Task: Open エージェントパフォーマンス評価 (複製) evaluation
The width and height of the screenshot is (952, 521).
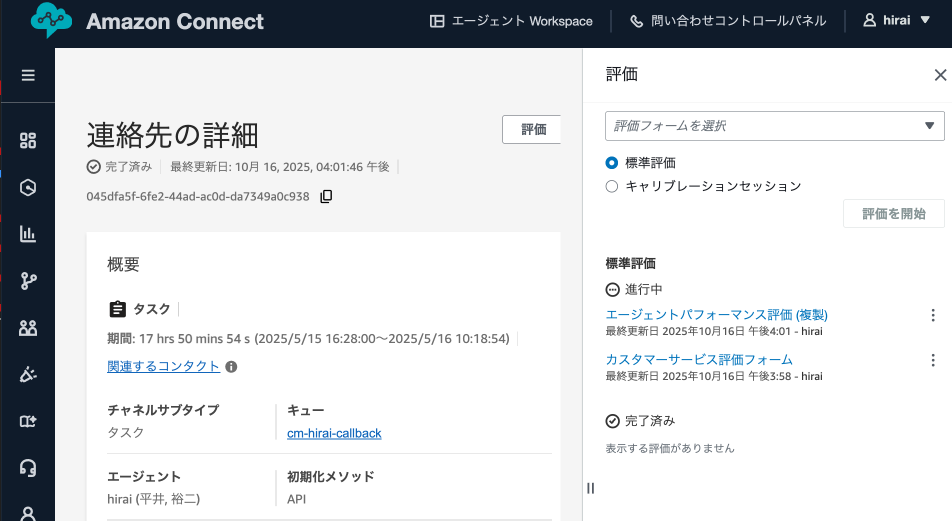Action: (716, 315)
